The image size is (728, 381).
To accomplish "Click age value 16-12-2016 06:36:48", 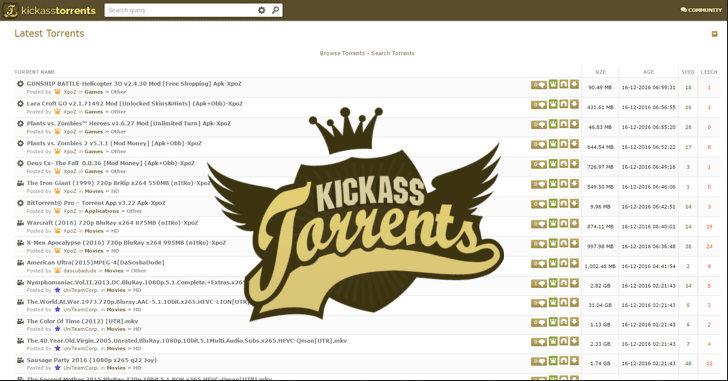I will pyautogui.click(x=649, y=246).
